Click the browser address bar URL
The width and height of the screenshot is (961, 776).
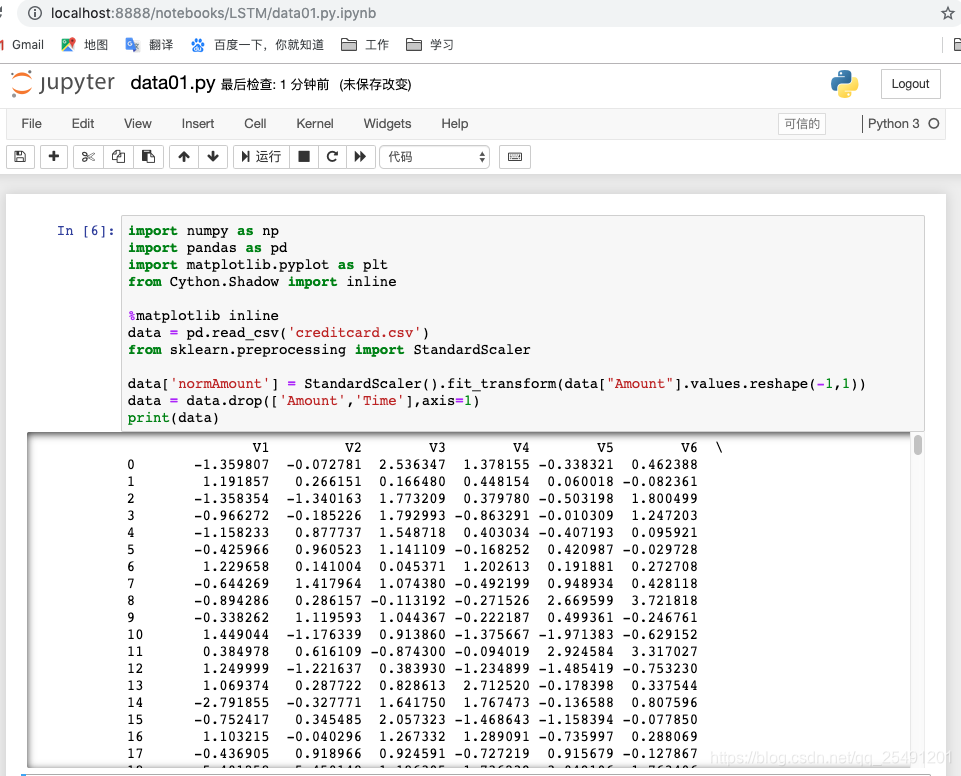[x=213, y=13]
